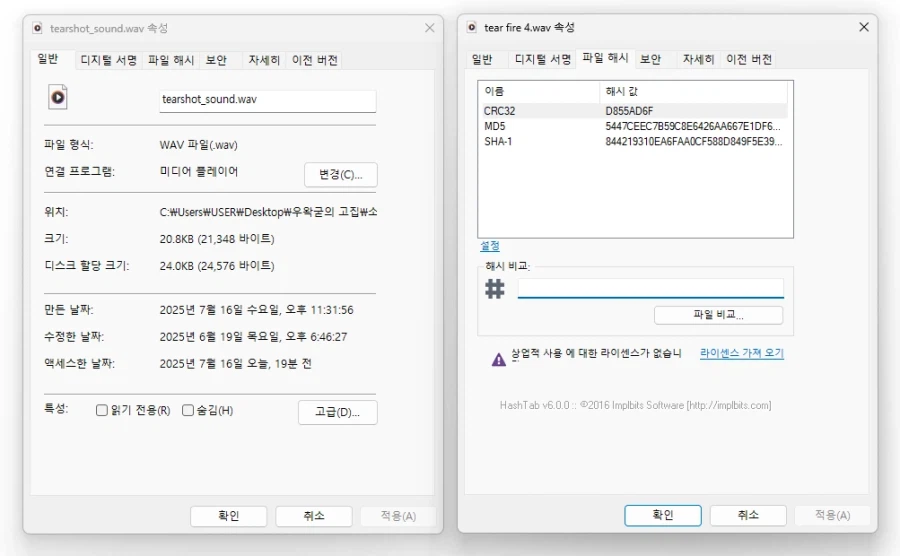Click the location path C:\Users\USER\Desktop
Screen dimensions: 900x556
coord(268,212)
